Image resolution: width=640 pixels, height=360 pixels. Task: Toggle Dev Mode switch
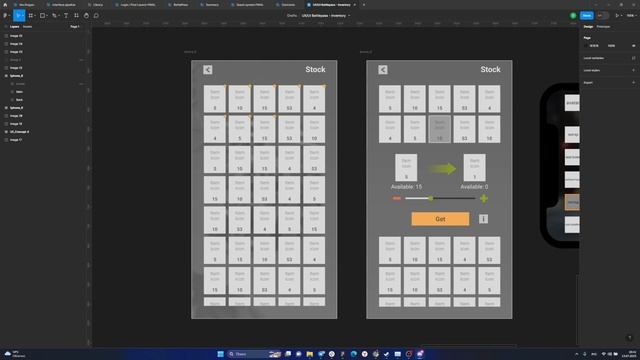click(x=602, y=16)
